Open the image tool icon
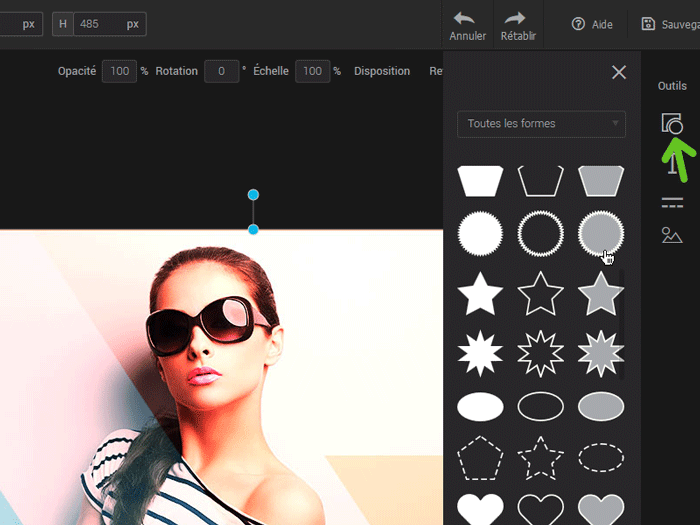Screen dimensions: 700x525 click(x=672, y=236)
